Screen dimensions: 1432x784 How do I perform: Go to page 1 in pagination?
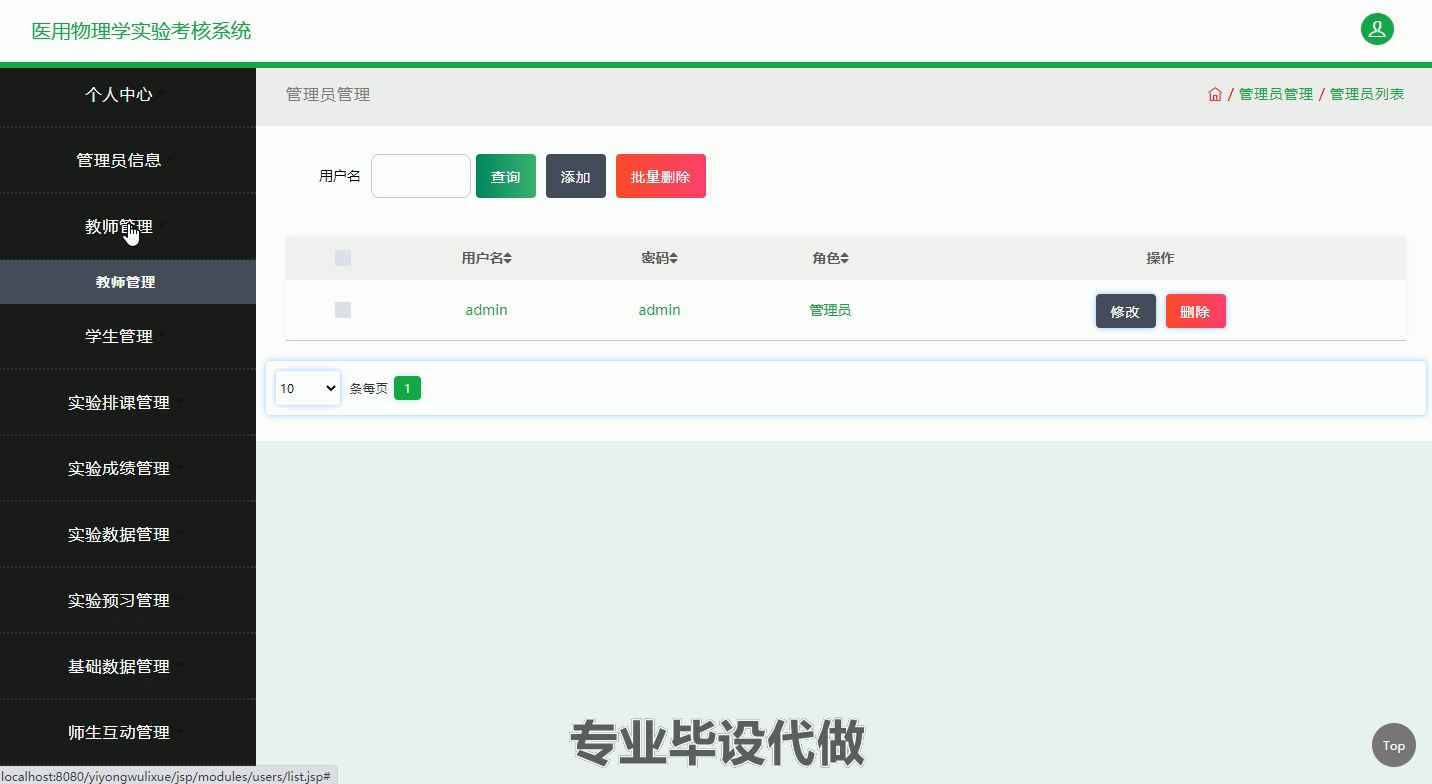pyautogui.click(x=407, y=388)
